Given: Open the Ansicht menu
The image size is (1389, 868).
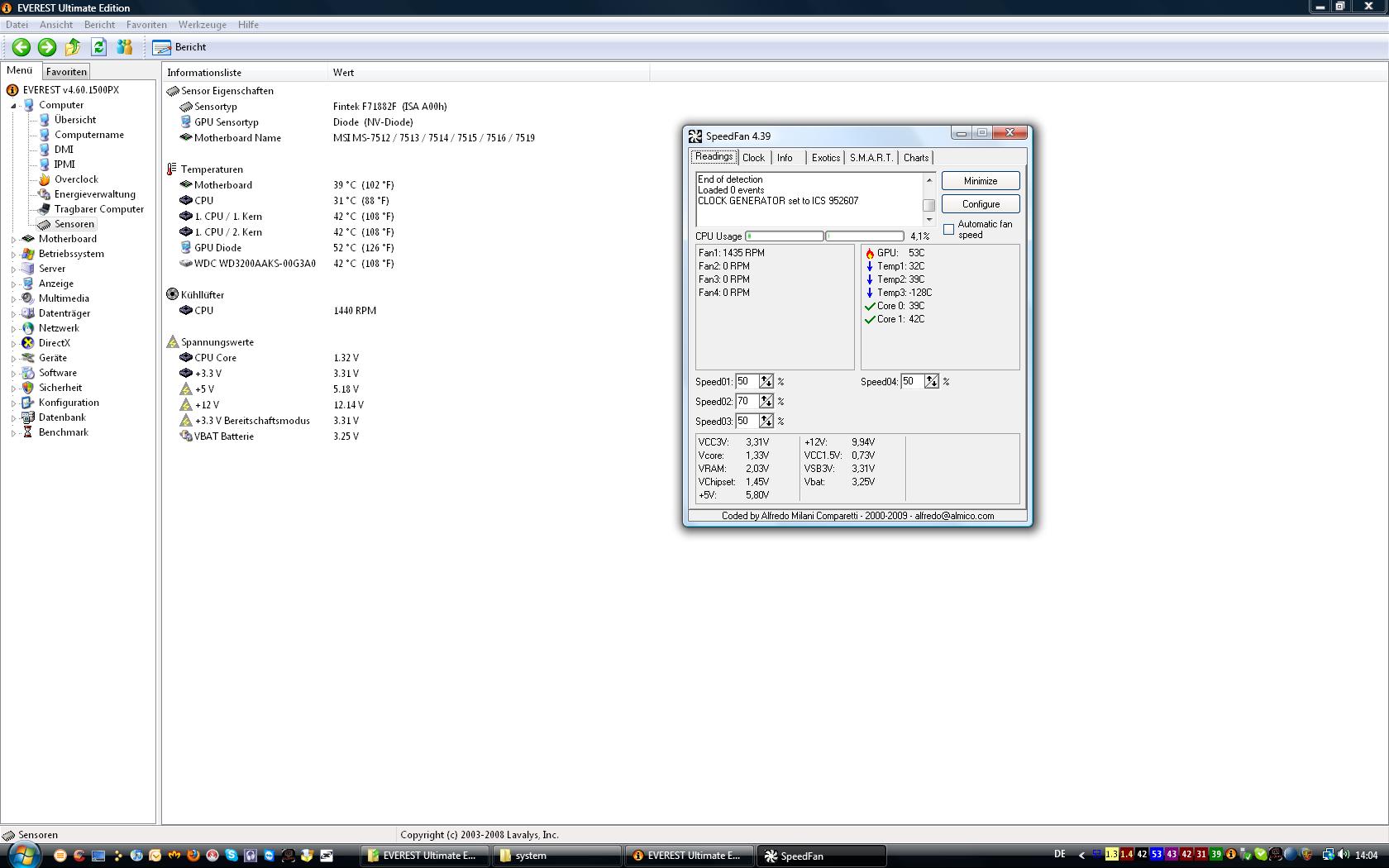Looking at the screenshot, I should [56, 25].
